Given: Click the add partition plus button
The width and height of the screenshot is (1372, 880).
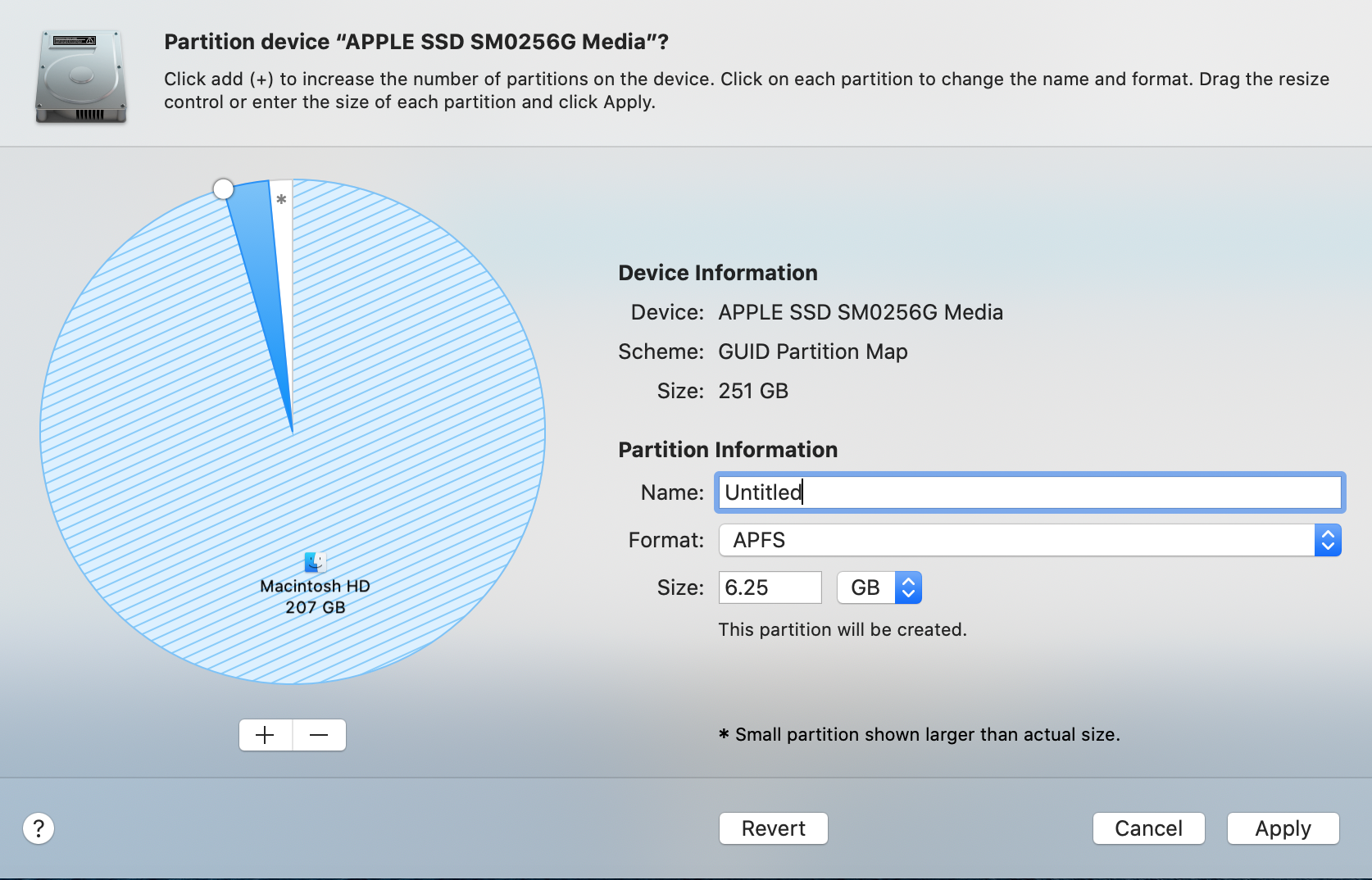Looking at the screenshot, I should click(266, 735).
